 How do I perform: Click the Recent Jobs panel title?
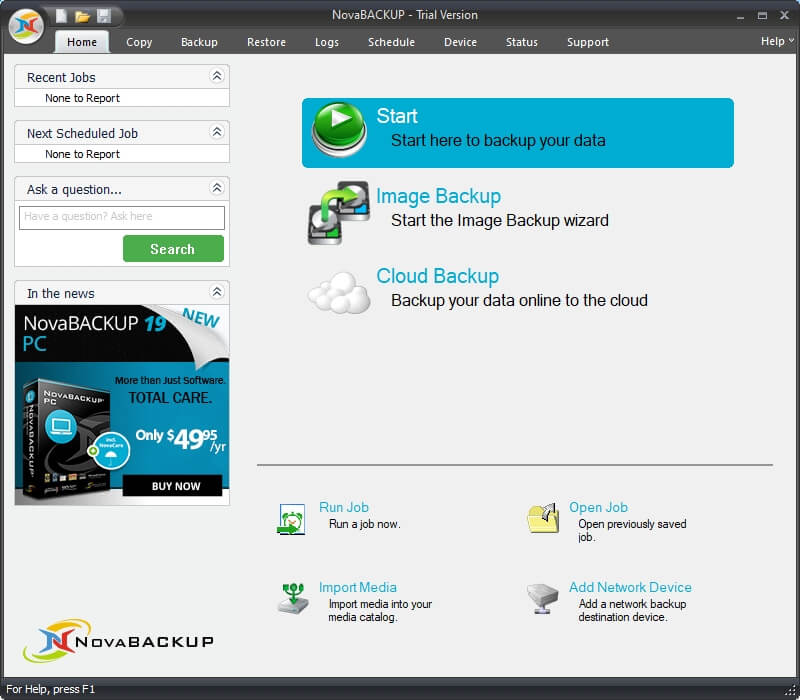(61, 78)
